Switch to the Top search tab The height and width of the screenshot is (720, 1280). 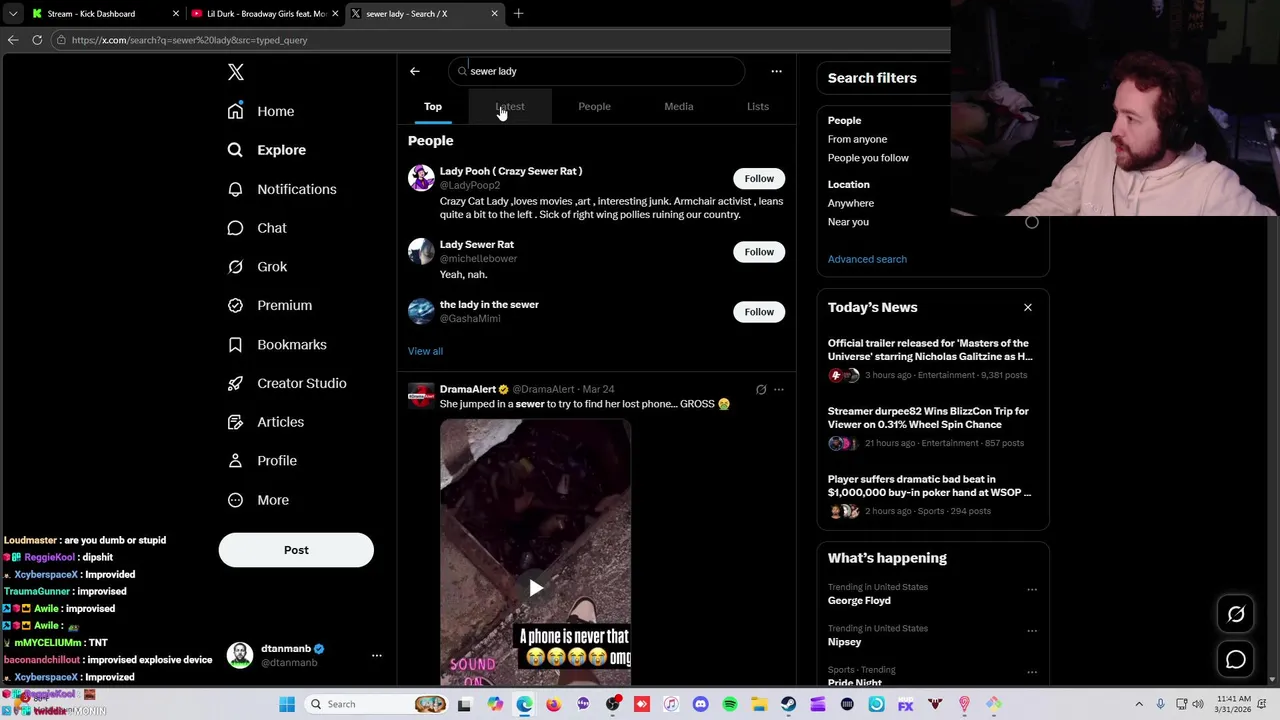[x=433, y=106]
